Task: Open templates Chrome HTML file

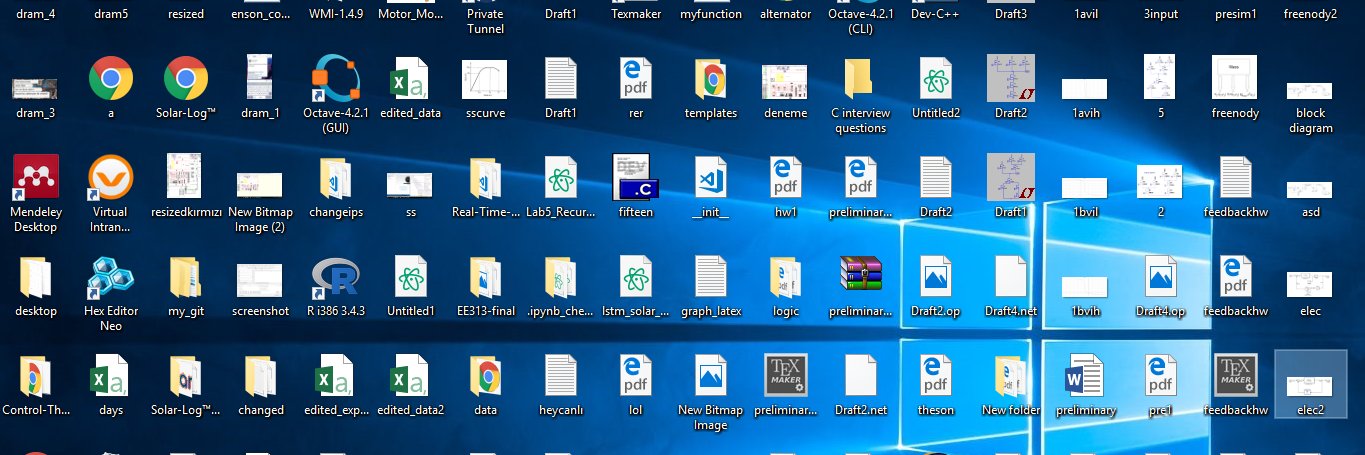Action: tap(711, 80)
